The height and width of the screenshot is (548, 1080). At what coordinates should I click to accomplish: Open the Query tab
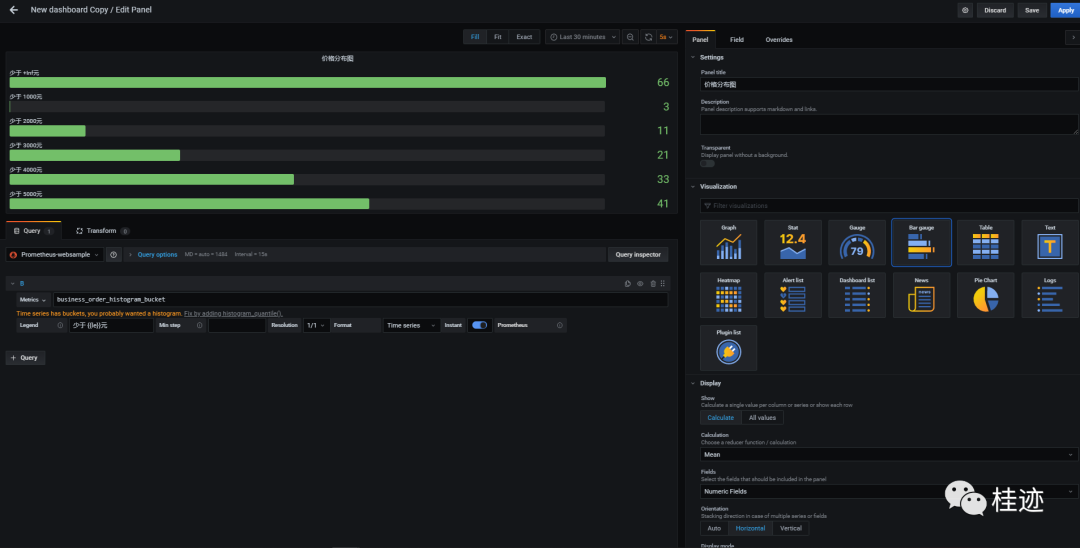click(x=33, y=231)
